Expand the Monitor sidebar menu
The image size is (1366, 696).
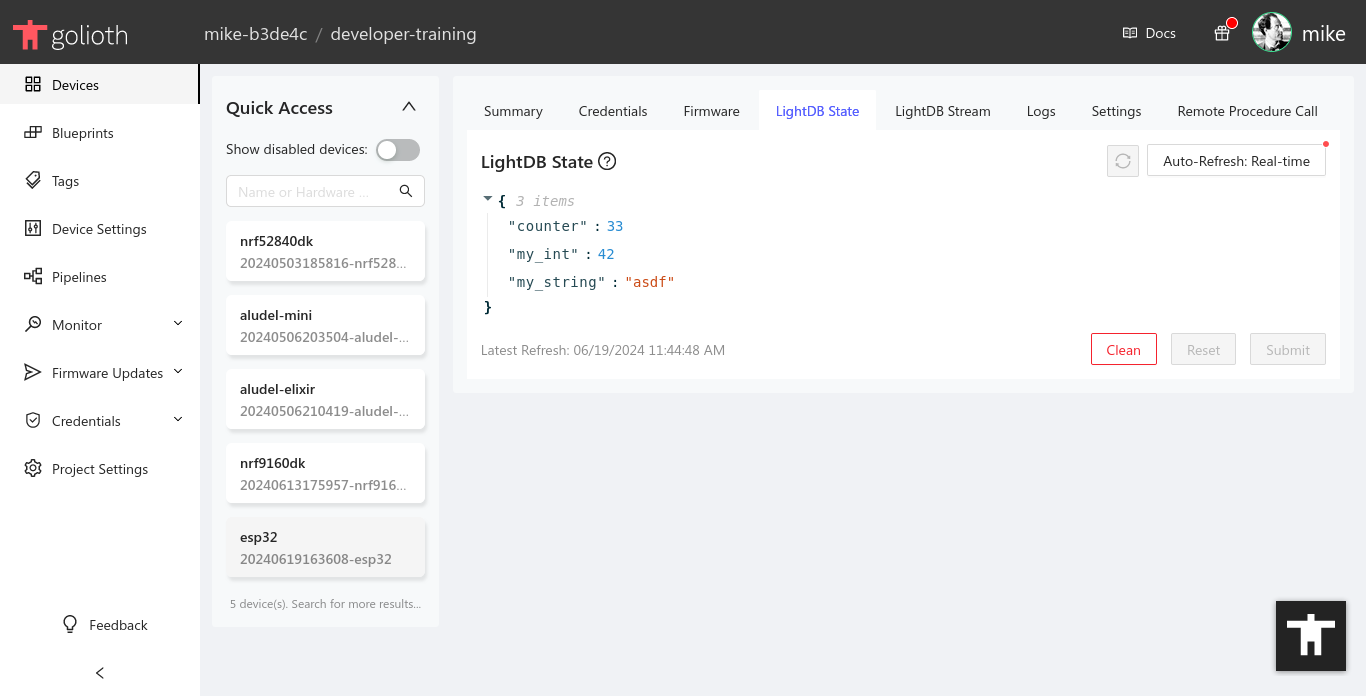click(78, 324)
